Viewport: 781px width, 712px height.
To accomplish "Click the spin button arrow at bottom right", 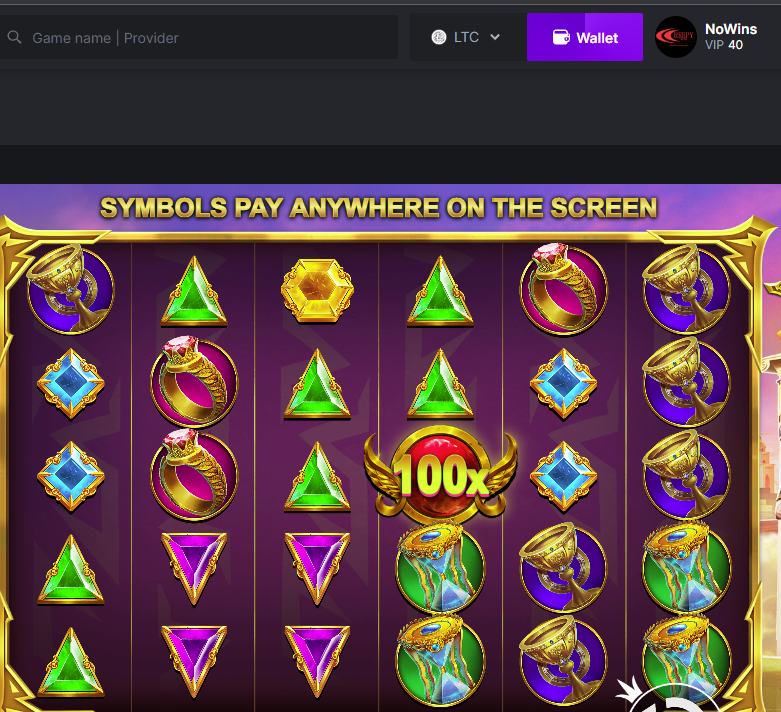I will [x=667, y=698].
